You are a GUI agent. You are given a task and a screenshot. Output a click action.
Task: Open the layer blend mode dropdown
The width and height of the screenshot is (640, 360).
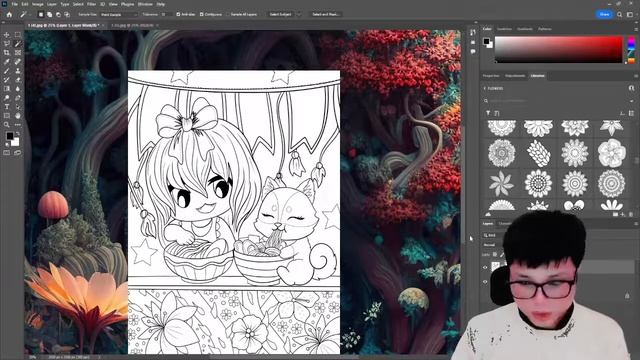tap(493, 244)
